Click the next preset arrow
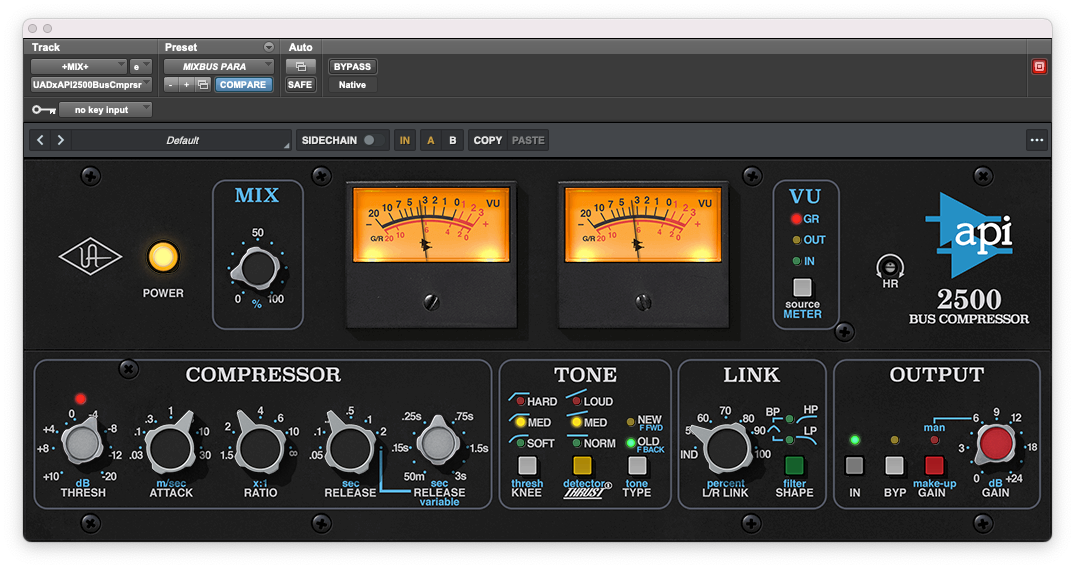 point(61,141)
